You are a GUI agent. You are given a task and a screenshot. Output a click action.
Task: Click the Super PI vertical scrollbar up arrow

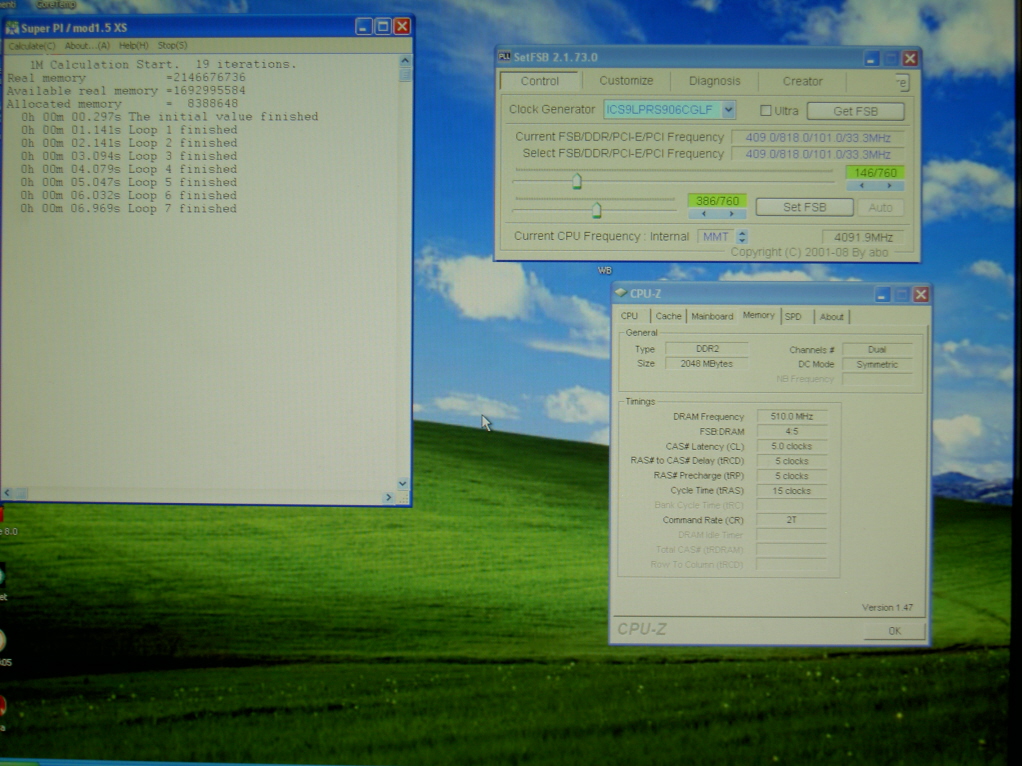[x=405, y=61]
